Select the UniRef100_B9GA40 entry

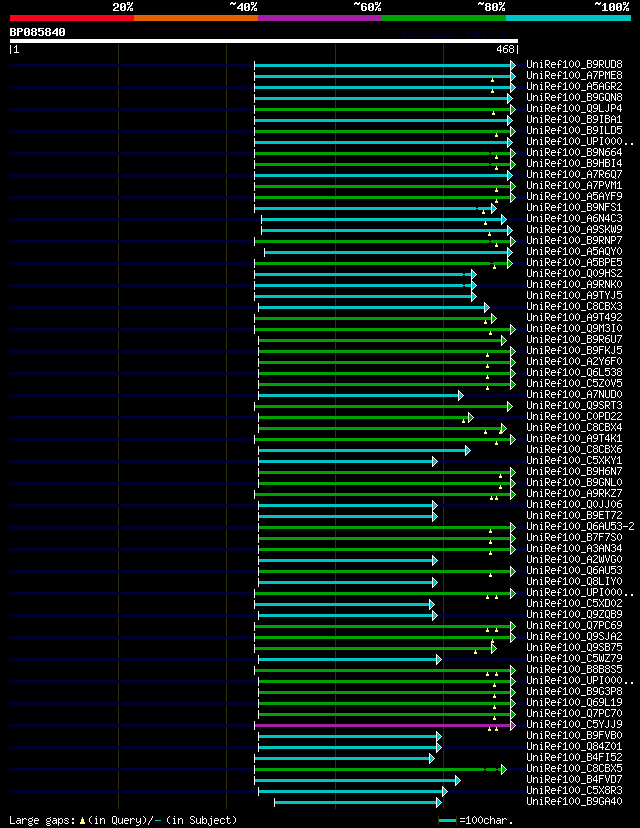tap(574, 802)
